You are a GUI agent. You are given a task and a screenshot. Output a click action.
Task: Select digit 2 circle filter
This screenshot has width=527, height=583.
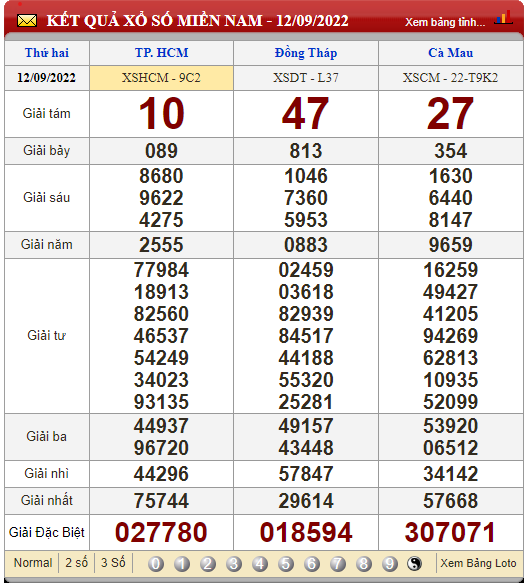click(x=208, y=564)
